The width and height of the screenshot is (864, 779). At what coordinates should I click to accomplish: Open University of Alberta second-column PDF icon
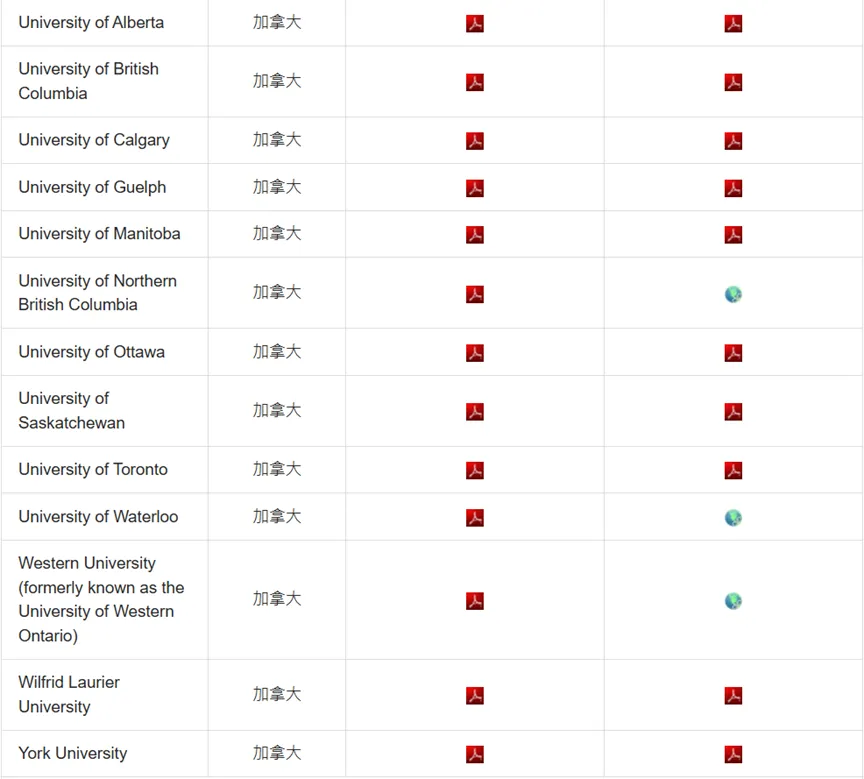point(733,23)
